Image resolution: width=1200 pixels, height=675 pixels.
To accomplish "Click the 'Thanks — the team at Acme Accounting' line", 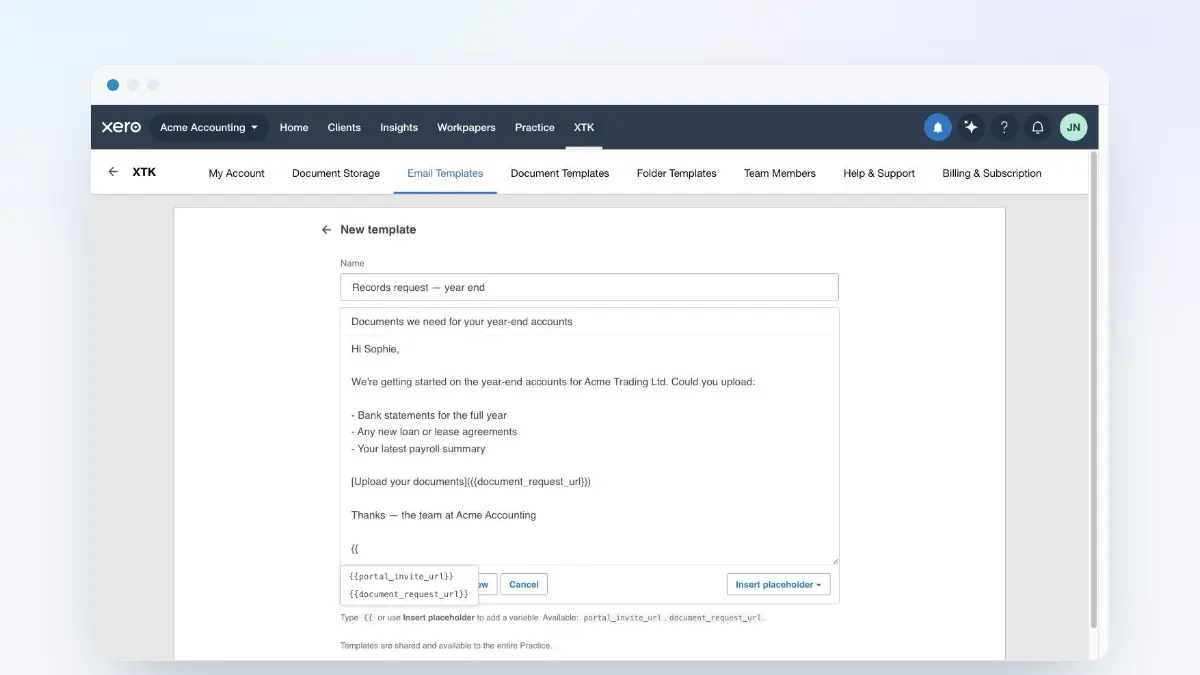I will pos(443,515).
